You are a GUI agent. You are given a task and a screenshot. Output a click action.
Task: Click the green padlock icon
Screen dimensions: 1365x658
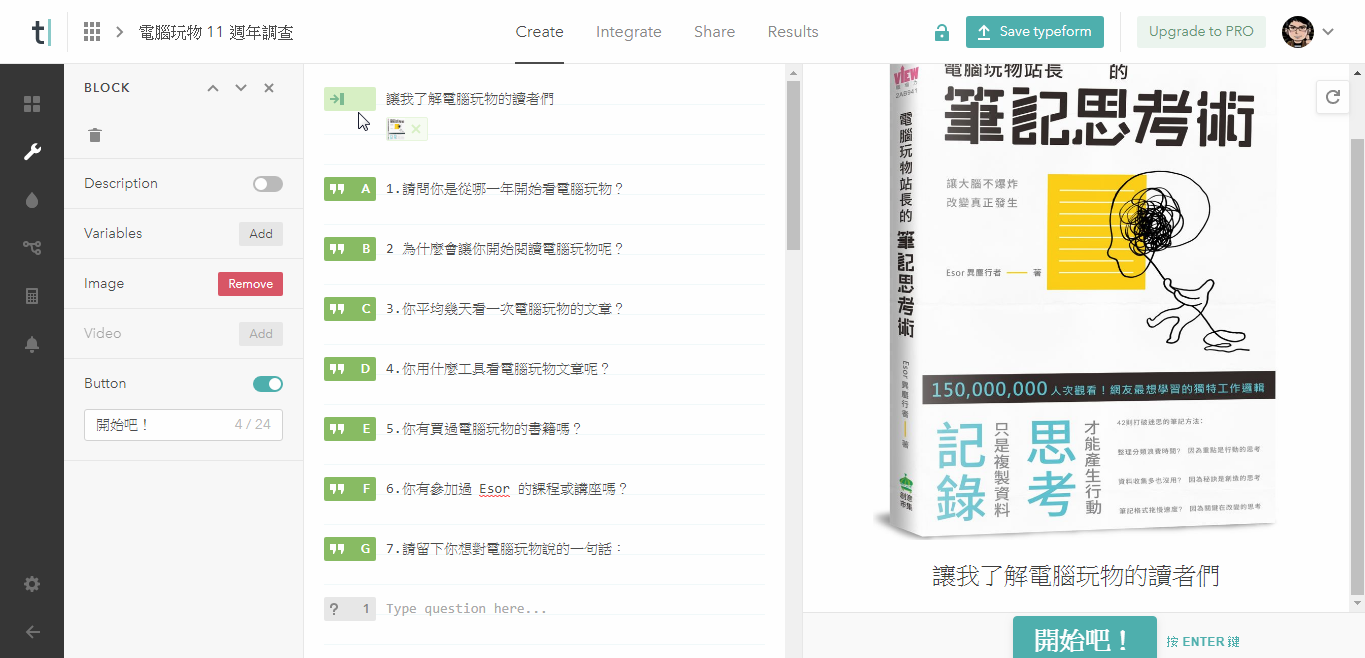point(941,32)
